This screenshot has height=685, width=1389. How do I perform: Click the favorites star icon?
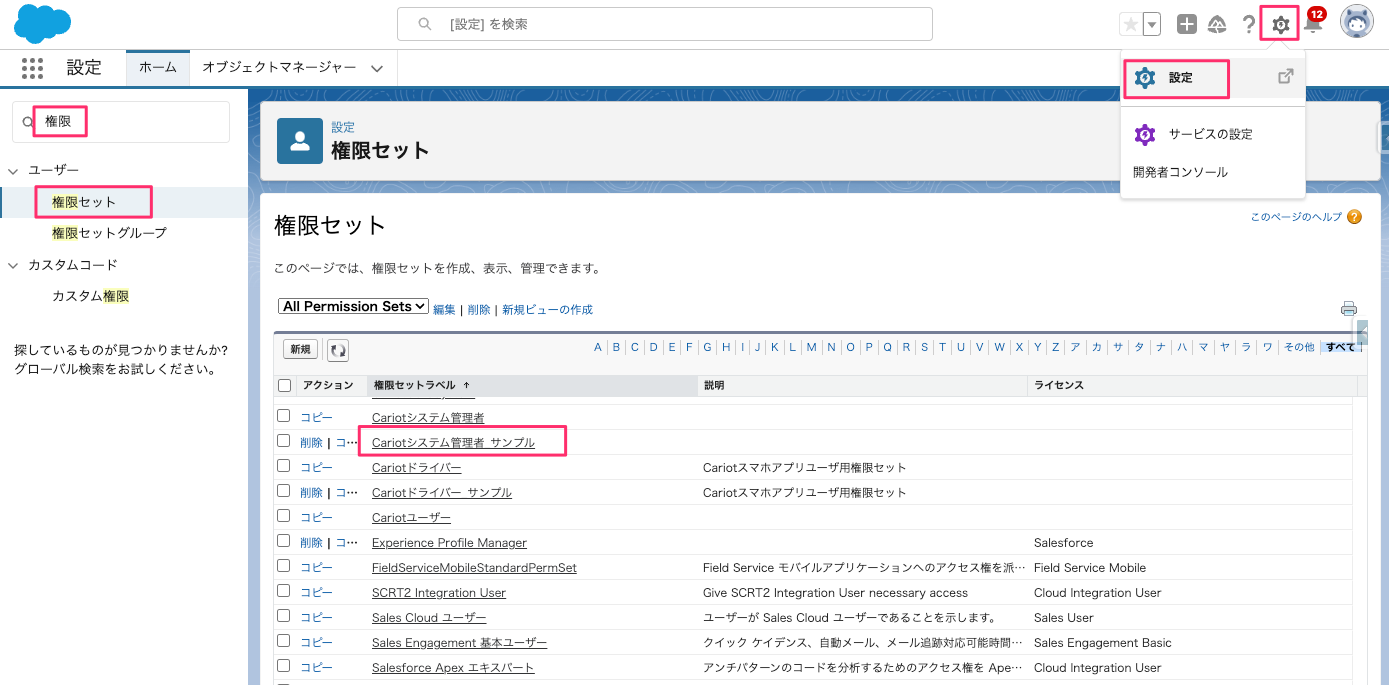point(1131,25)
